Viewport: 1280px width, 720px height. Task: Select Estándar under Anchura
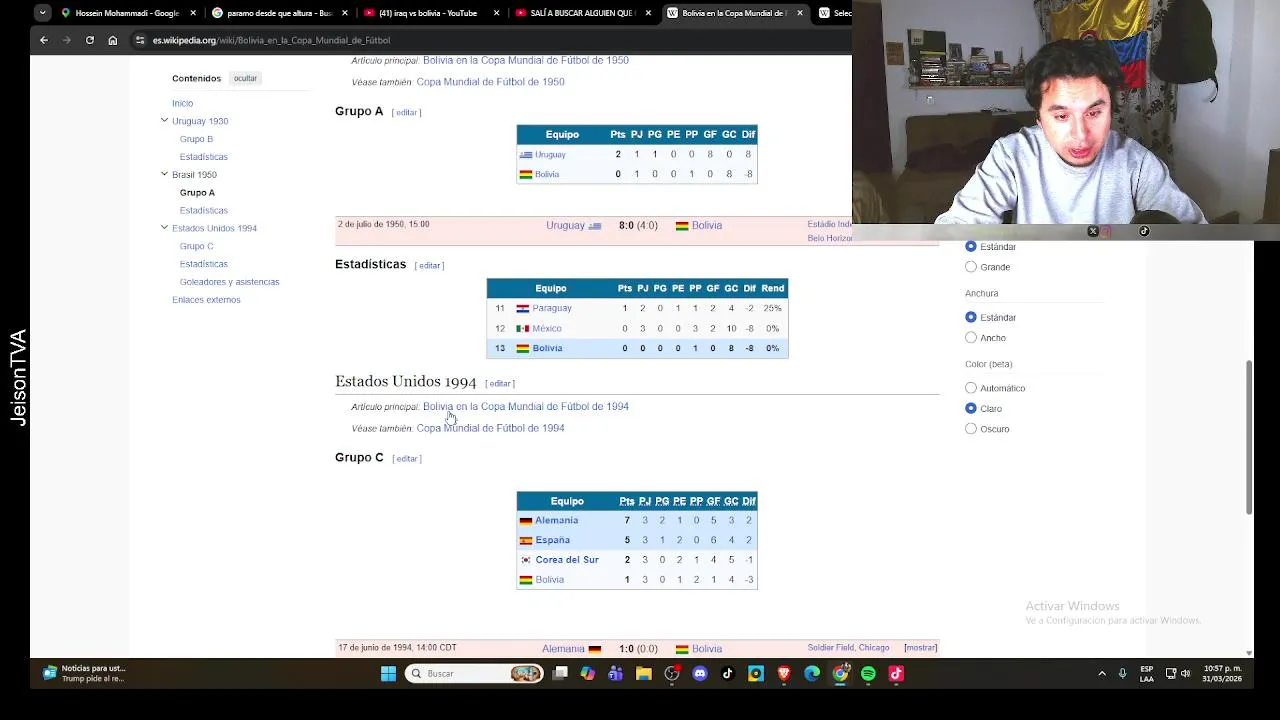(x=971, y=317)
